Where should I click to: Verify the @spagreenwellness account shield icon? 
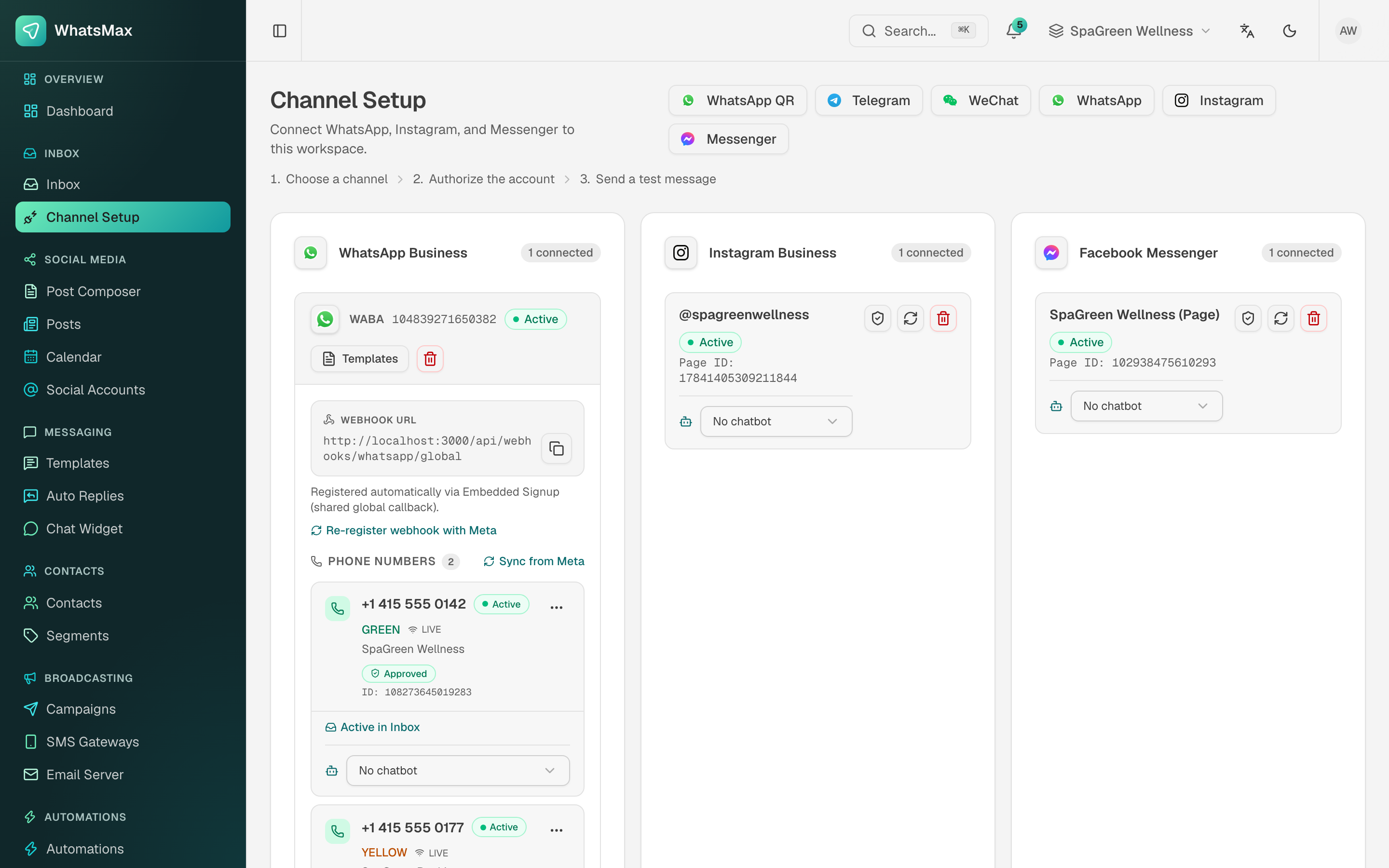(x=878, y=319)
